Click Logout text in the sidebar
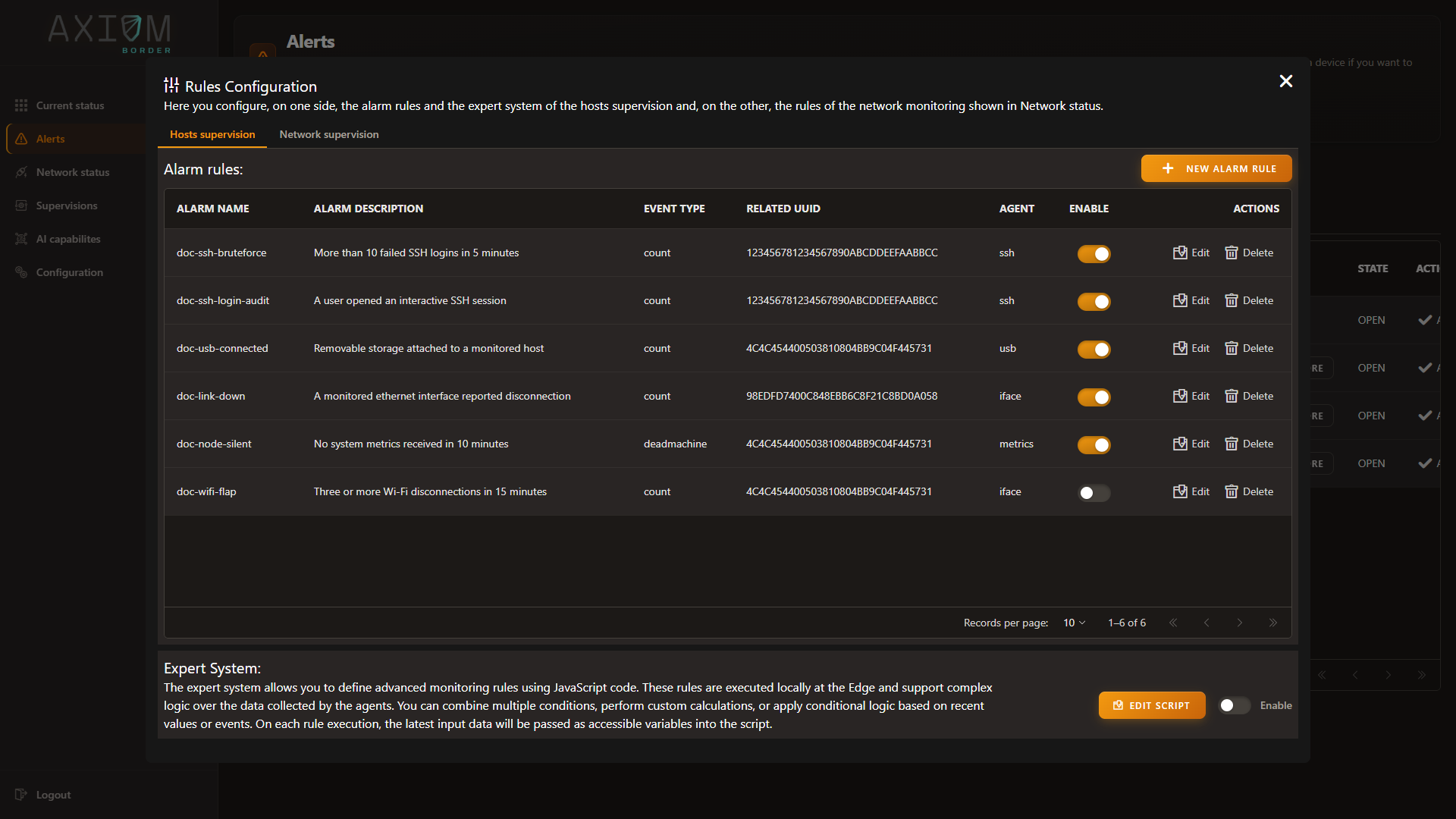1456x819 pixels. [53, 795]
